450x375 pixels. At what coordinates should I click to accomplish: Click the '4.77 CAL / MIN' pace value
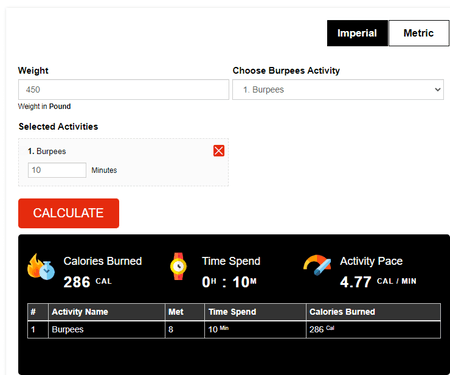pos(378,282)
